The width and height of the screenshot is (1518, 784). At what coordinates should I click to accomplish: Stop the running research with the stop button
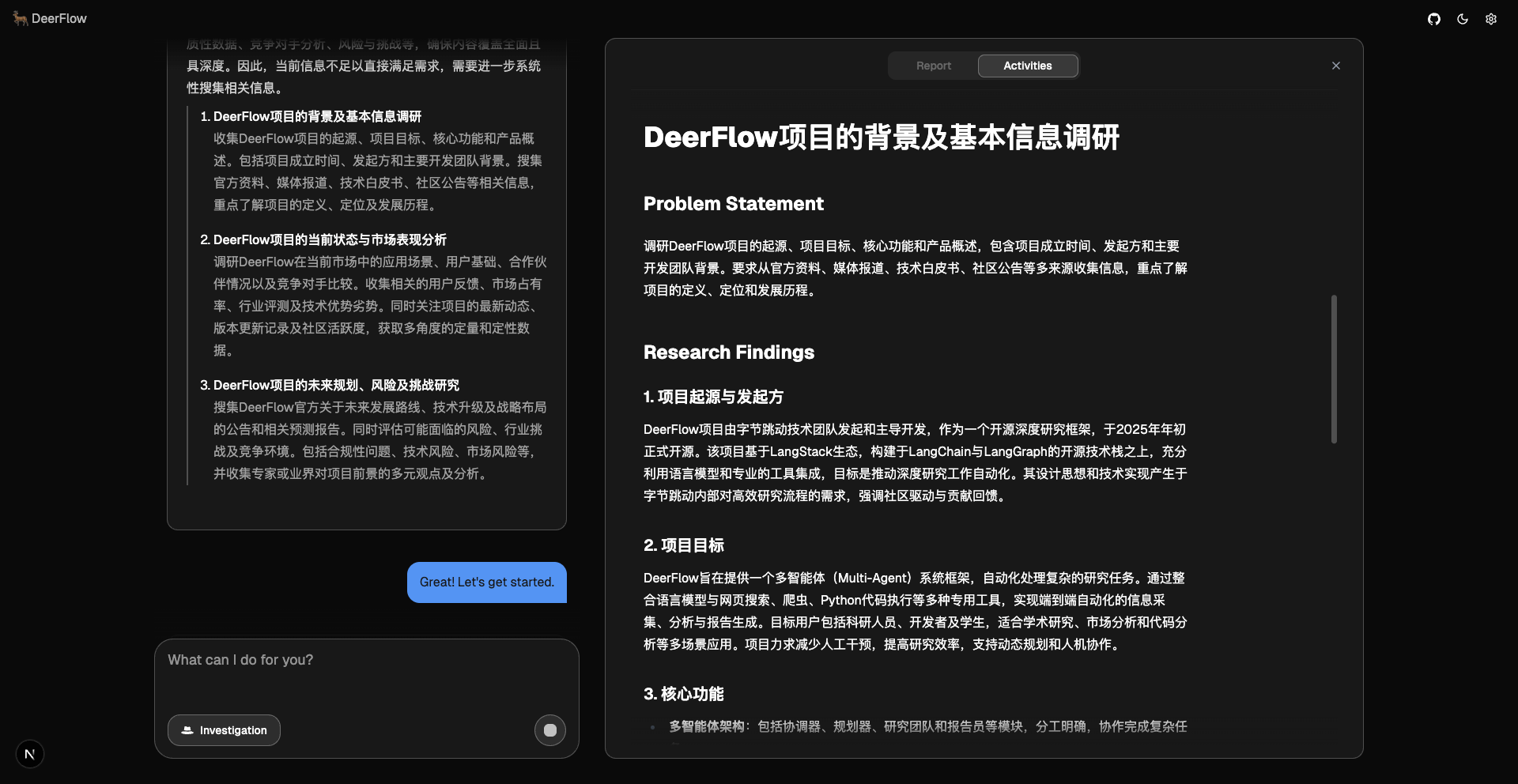[x=550, y=730]
